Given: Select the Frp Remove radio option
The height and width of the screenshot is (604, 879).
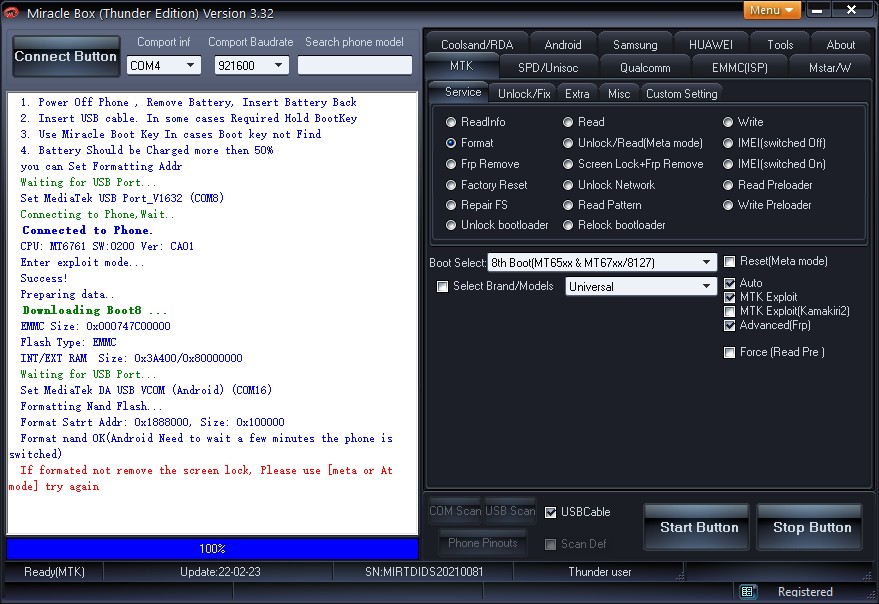Looking at the screenshot, I should coord(483,164).
